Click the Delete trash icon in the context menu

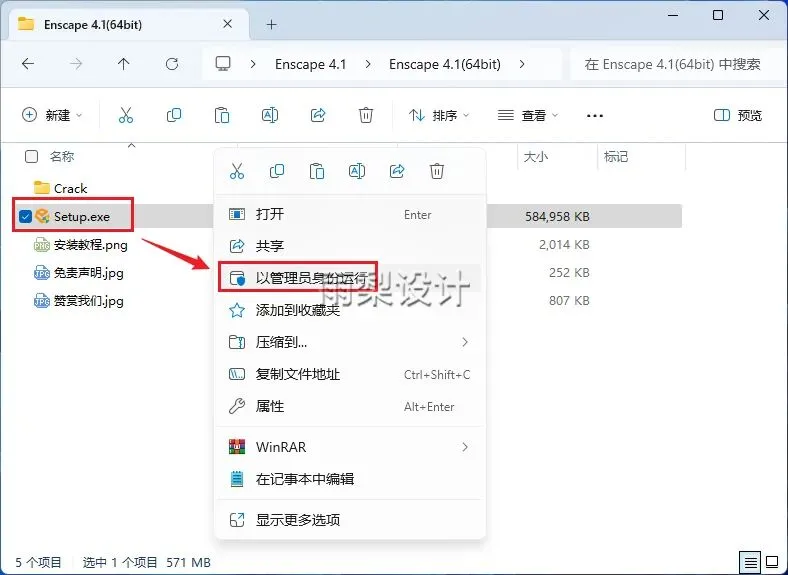point(437,171)
